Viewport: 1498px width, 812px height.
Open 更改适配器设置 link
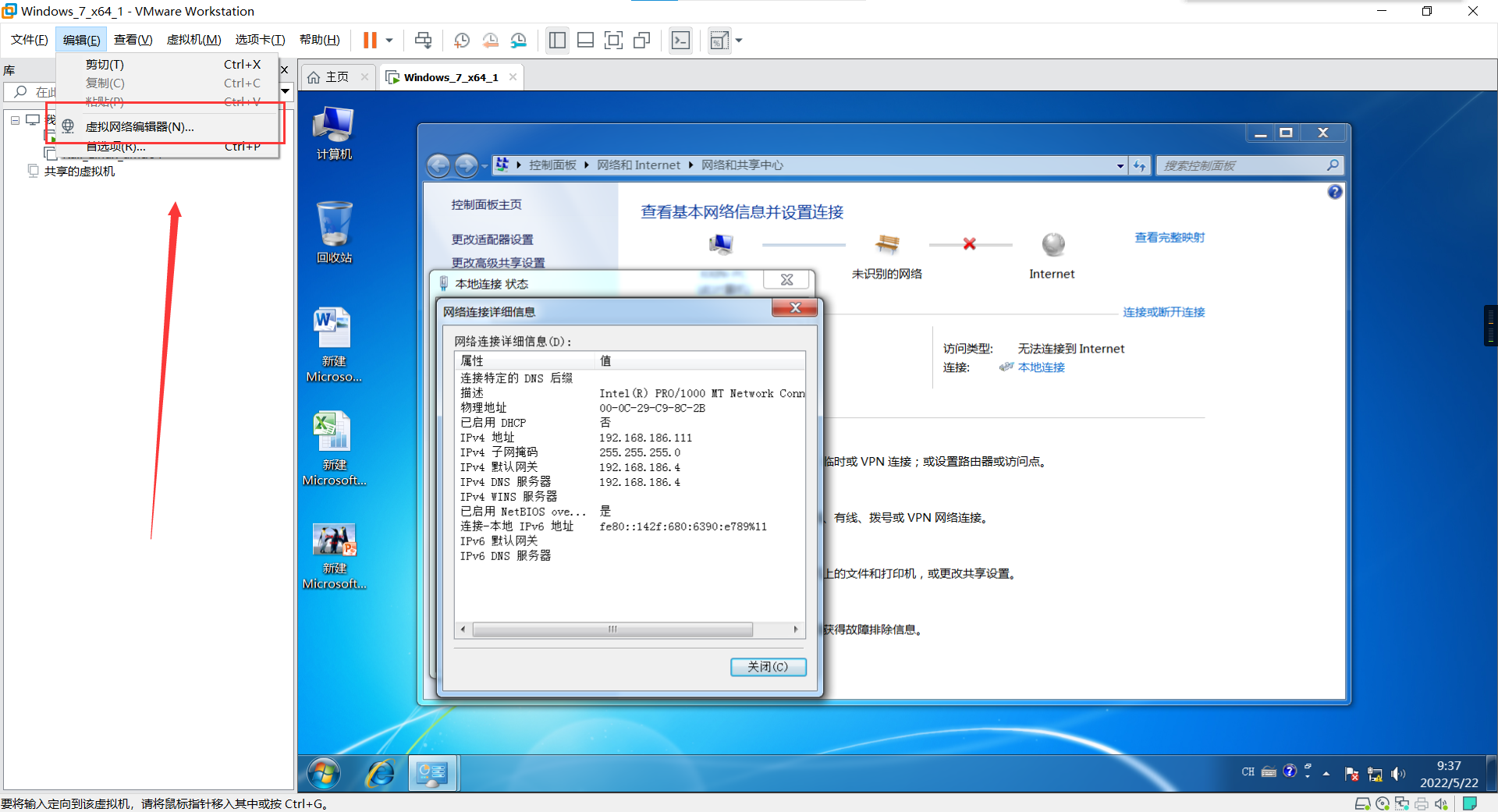click(492, 239)
